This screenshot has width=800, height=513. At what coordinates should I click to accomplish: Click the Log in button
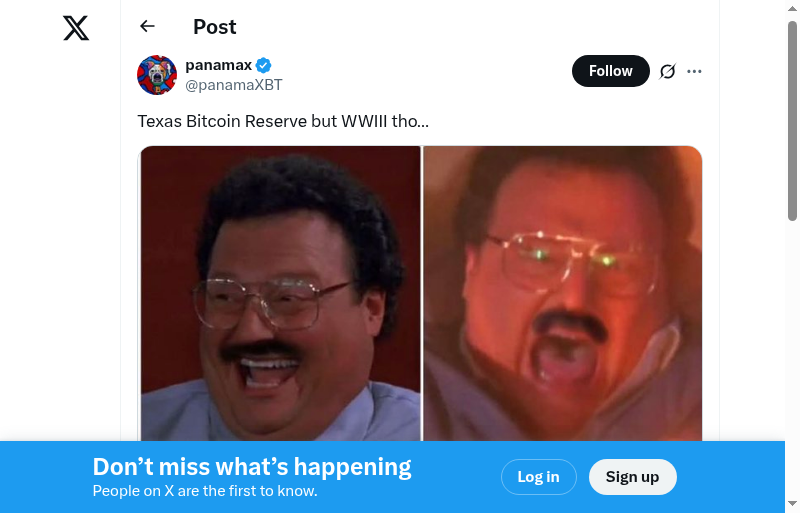coord(539,477)
